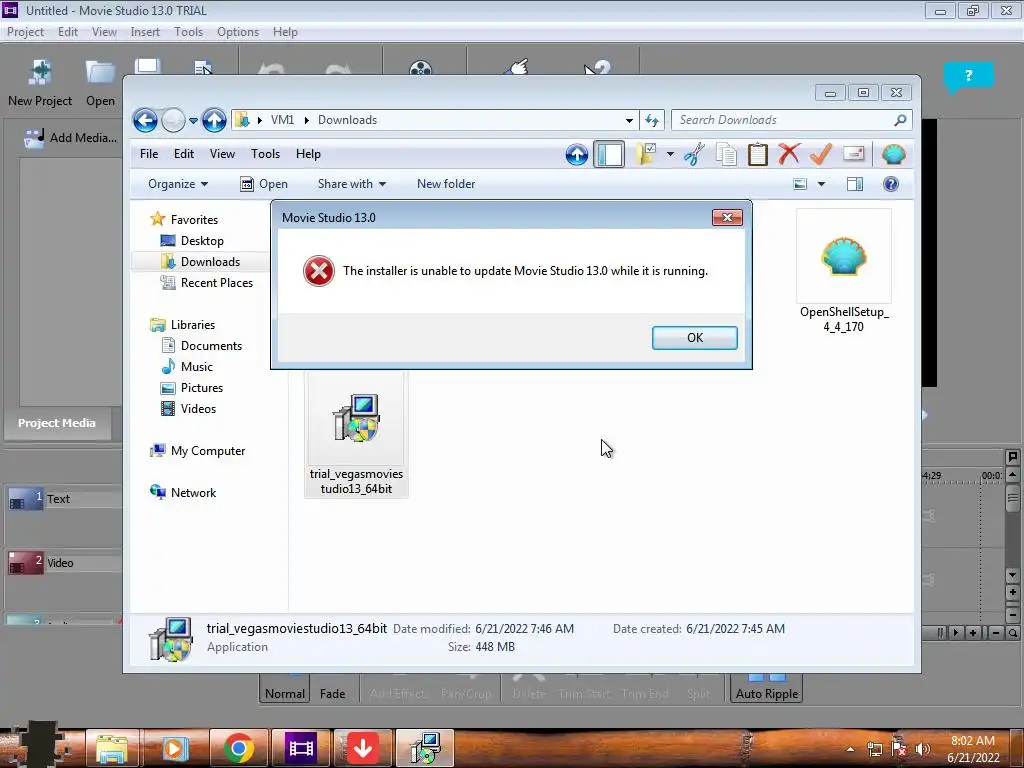Expand the address bar history dropdown

coord(629,120)
